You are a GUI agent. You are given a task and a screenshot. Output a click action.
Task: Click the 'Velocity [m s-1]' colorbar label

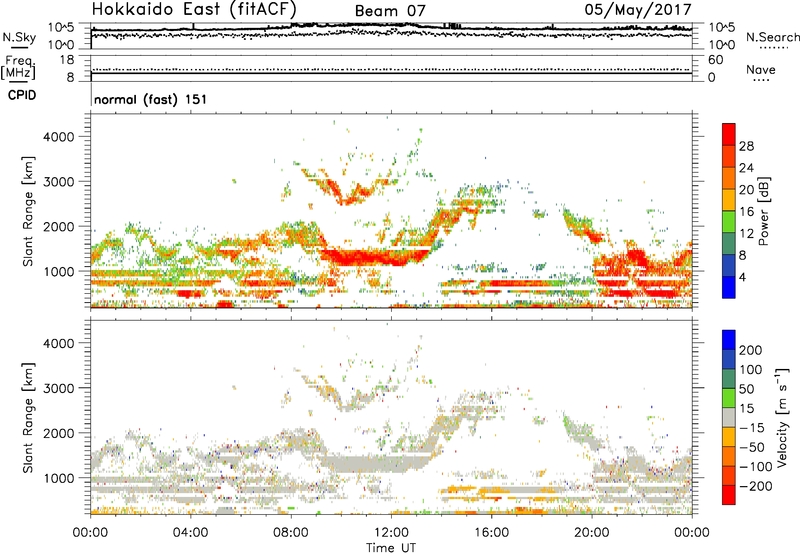782,417
